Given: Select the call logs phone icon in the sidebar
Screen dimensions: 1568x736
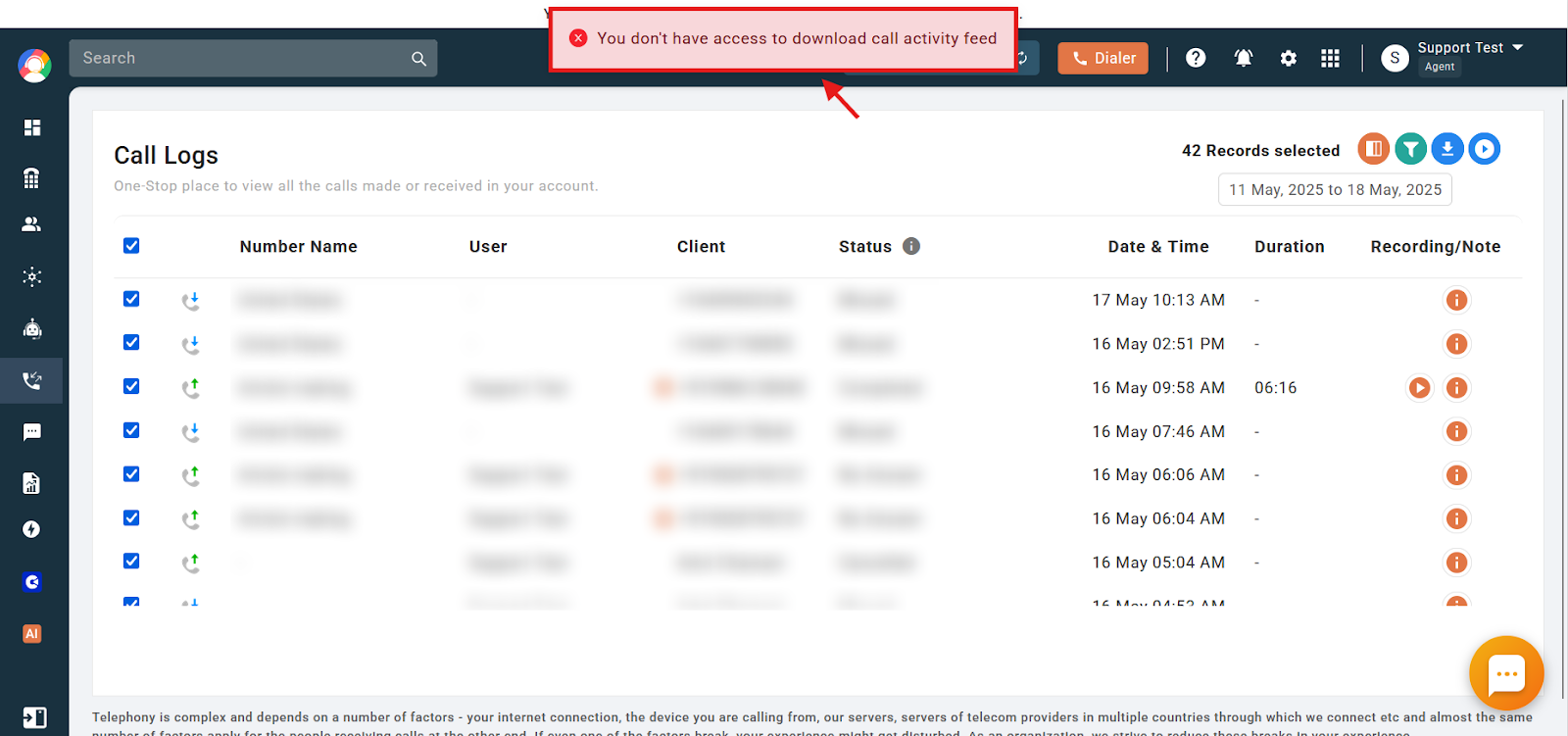Looking at the screenshot, I should click(x=32, y=380).
